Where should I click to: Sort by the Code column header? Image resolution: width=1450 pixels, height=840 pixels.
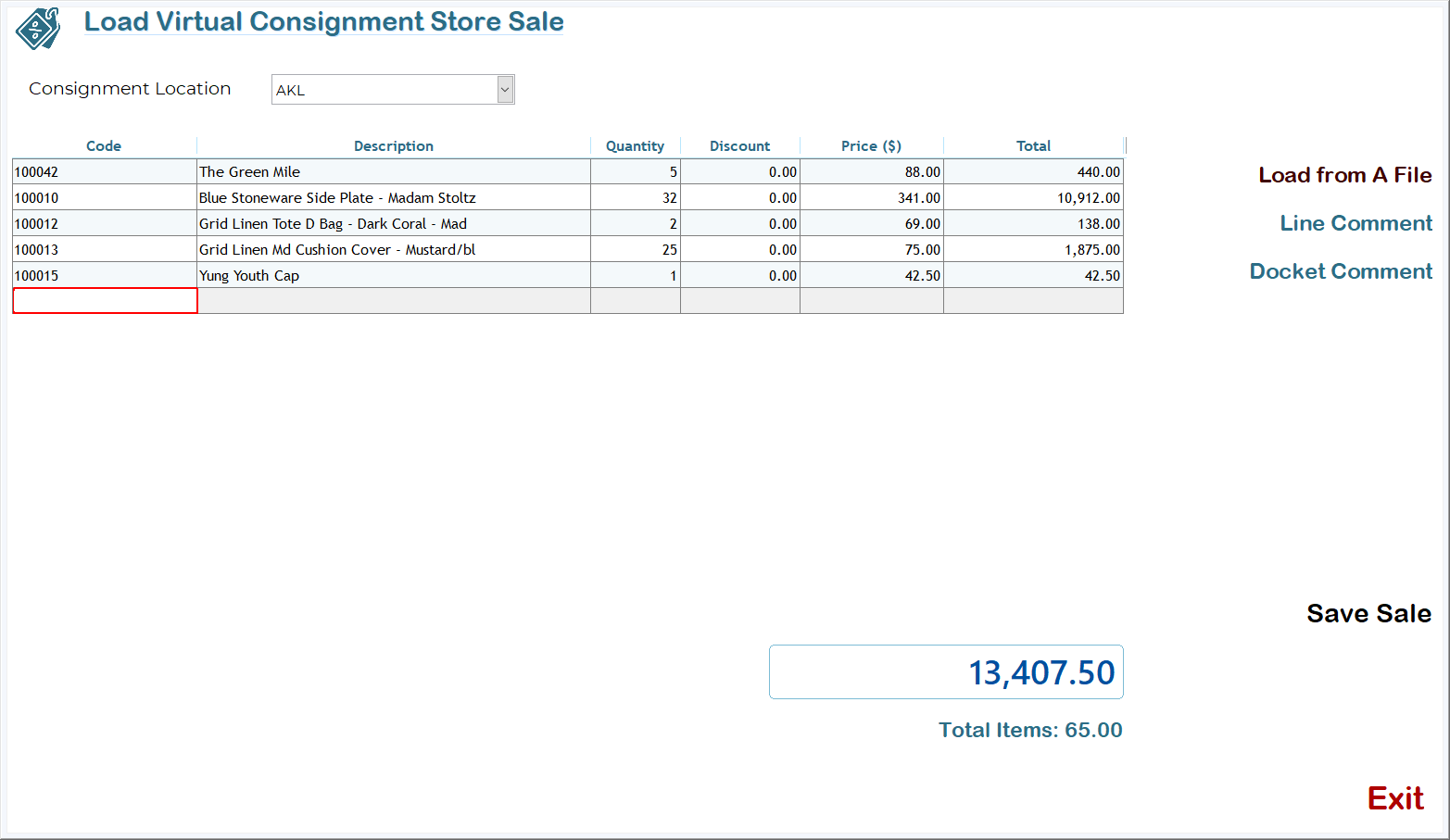(104, 146)
